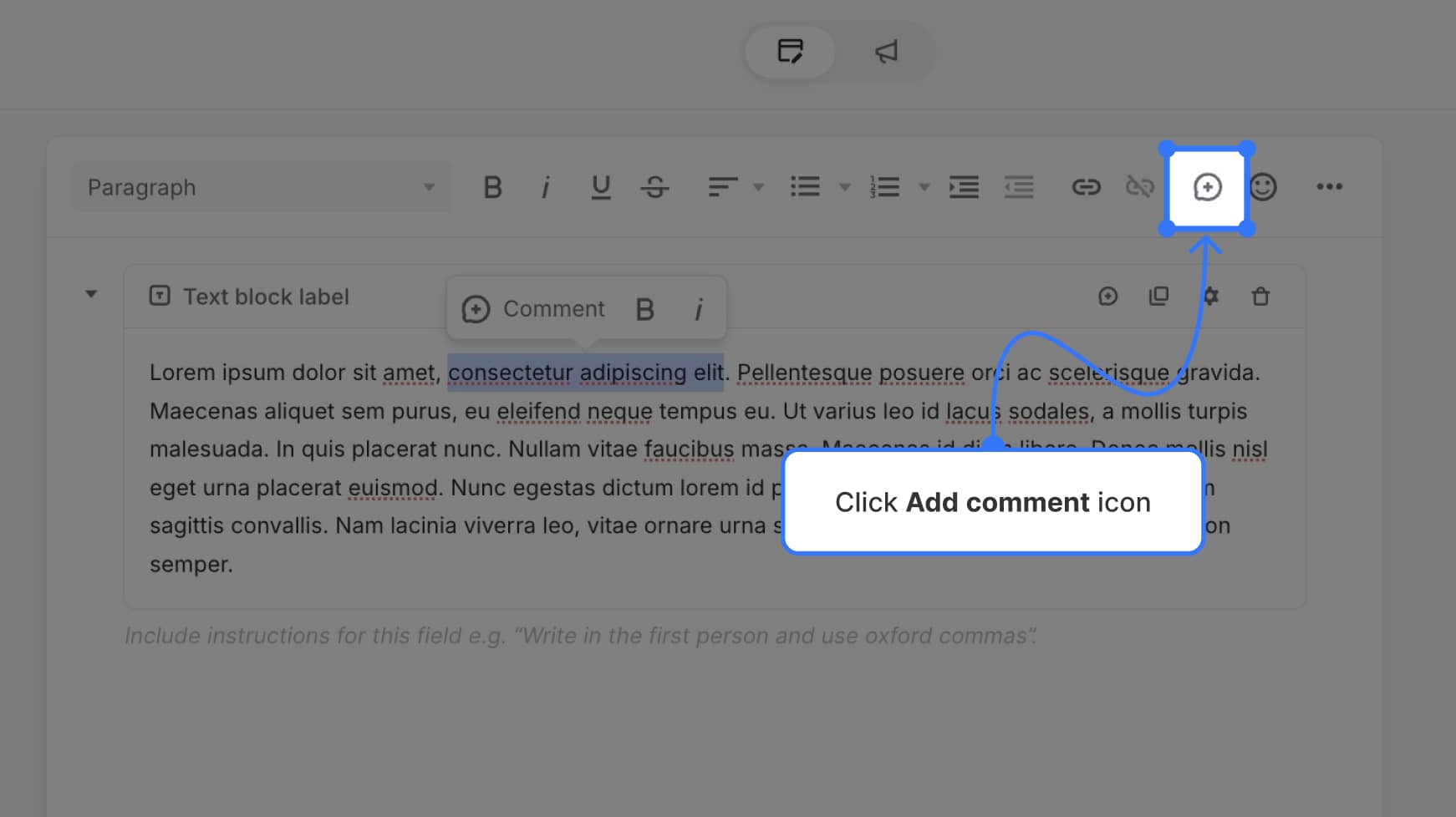The width and height of the screenshot is (1456, 817).
Task: Toggle italic in the floating toolbar
Action: click(699, 309)
